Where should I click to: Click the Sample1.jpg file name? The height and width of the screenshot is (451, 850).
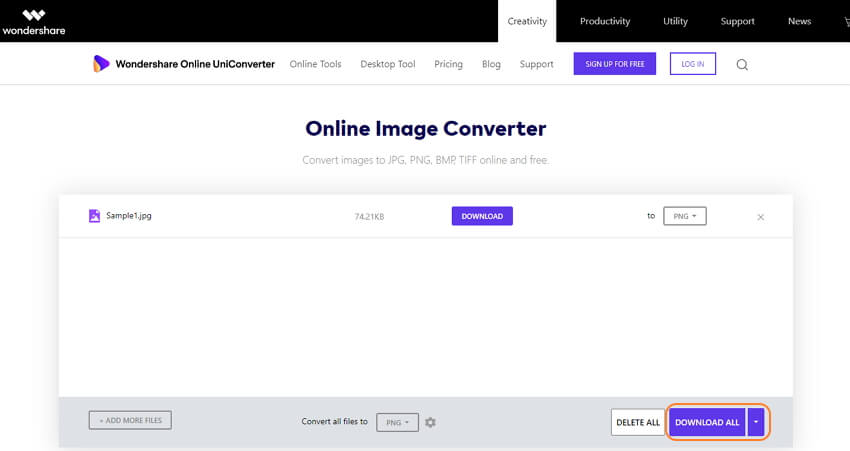[x=129, y=216]
